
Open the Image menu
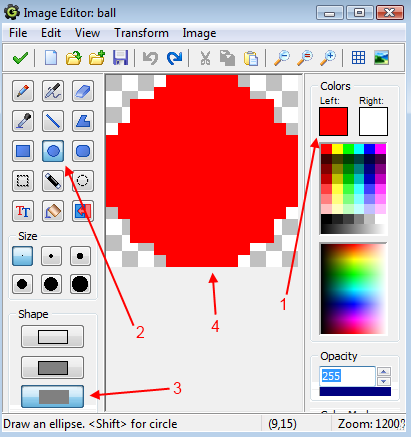(199, 33)
